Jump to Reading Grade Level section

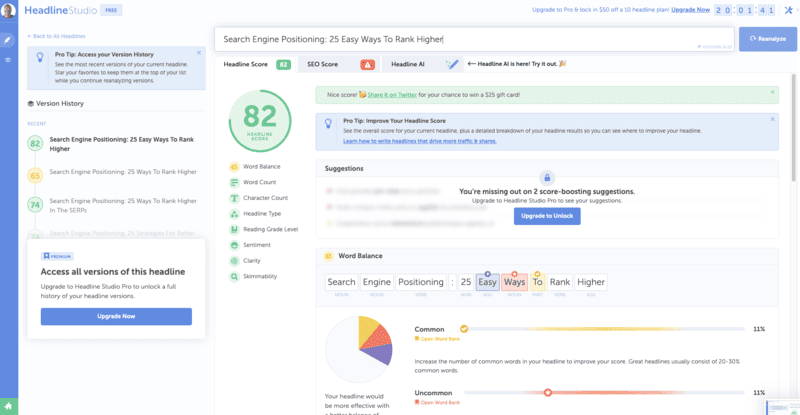[270, 230]
